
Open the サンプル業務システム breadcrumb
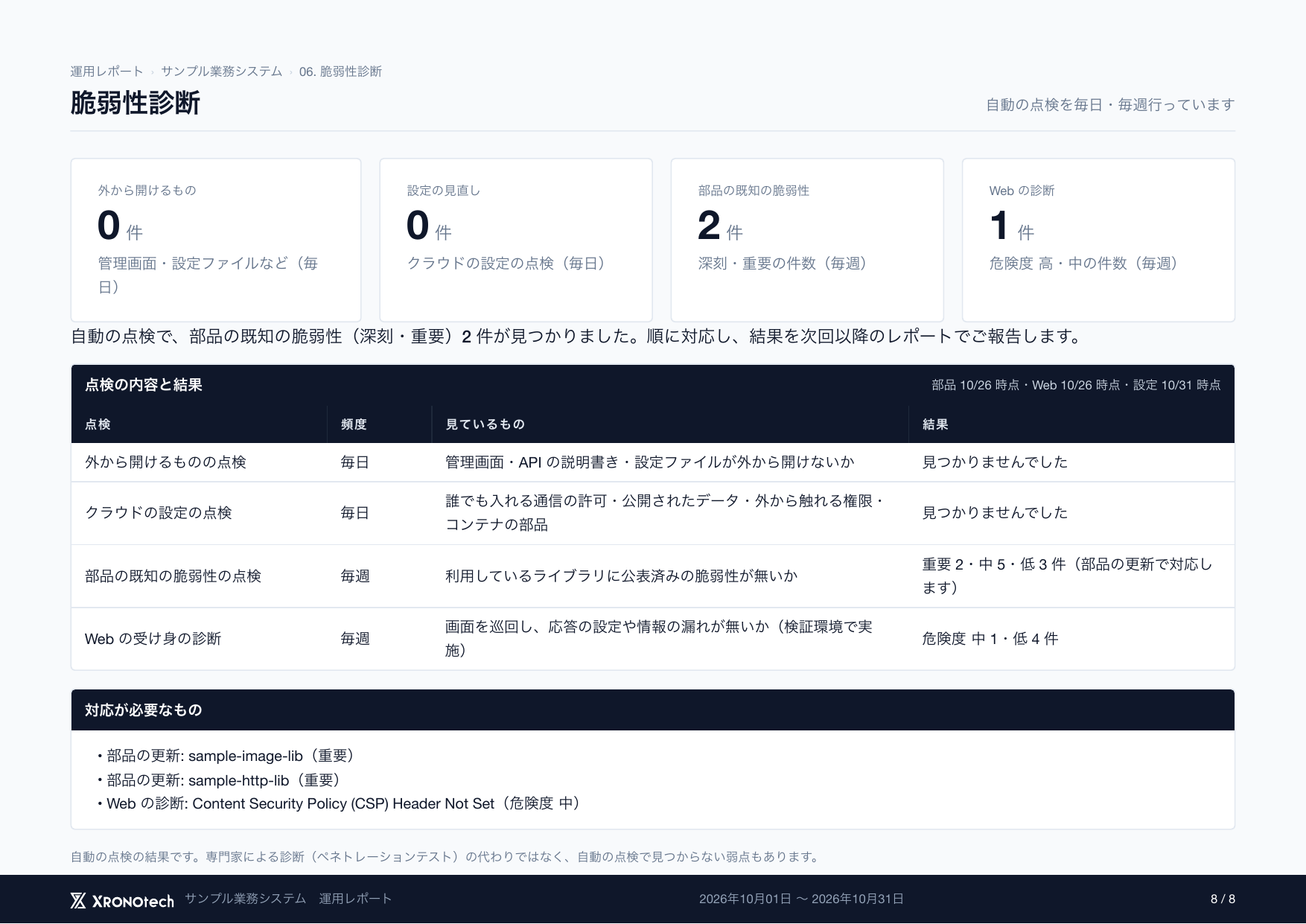click(x=221, y=71)
